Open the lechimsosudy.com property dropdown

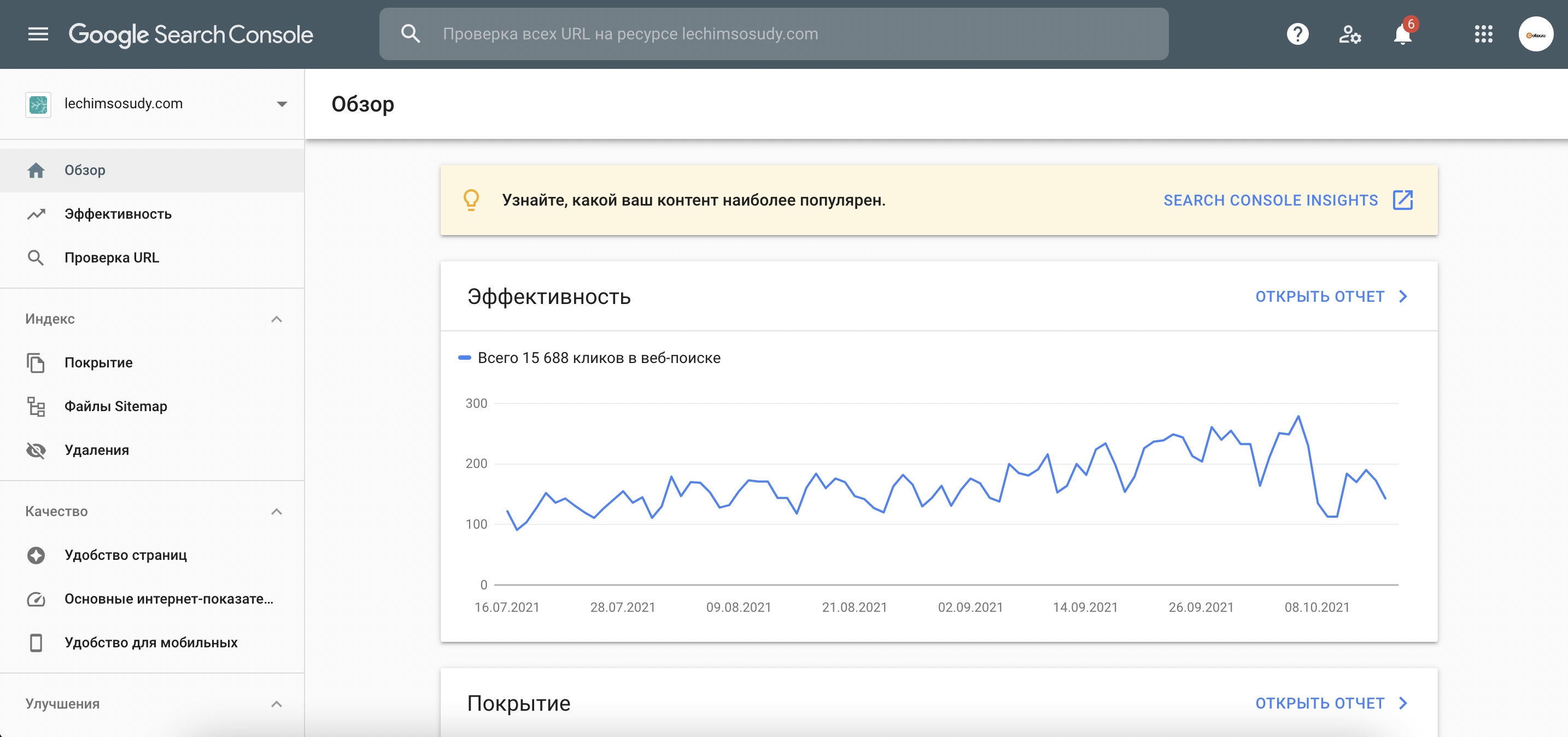281,104
